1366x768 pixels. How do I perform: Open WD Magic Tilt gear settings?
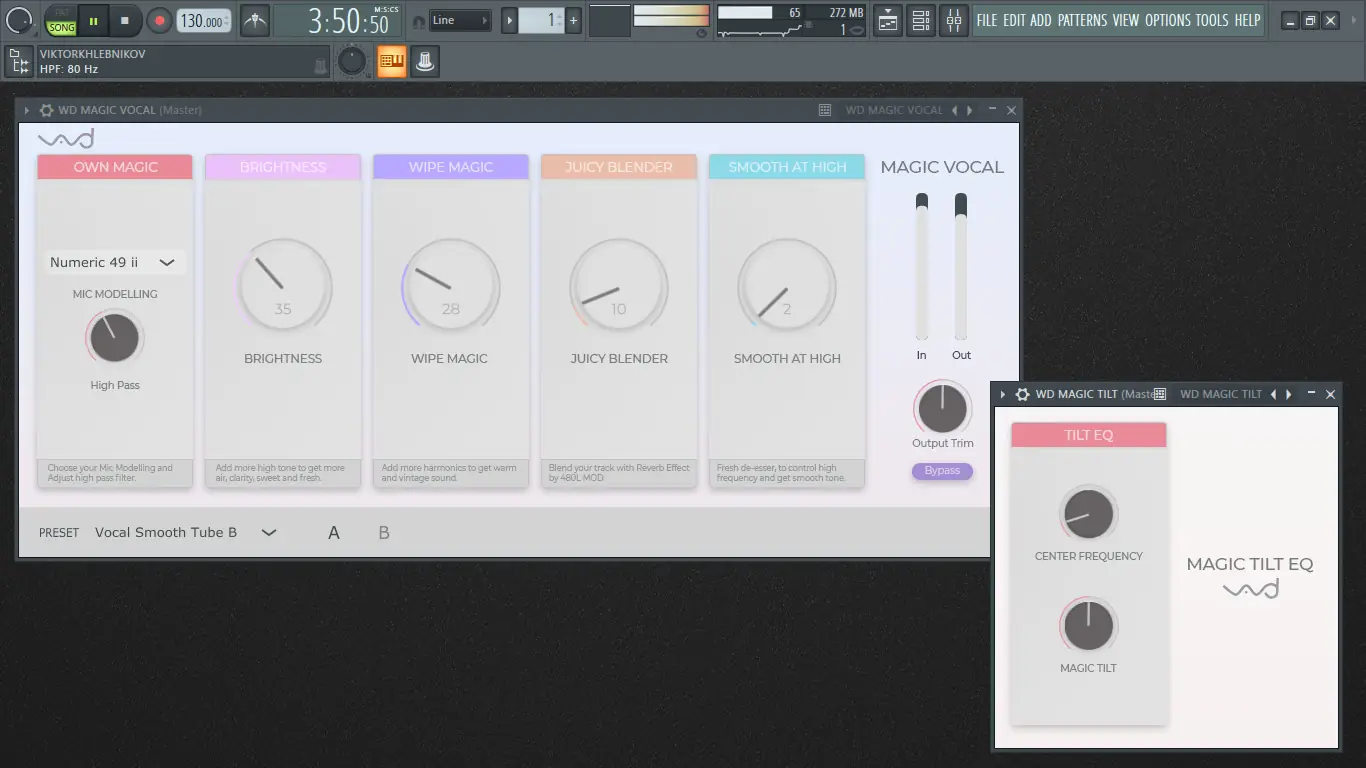1022,394
